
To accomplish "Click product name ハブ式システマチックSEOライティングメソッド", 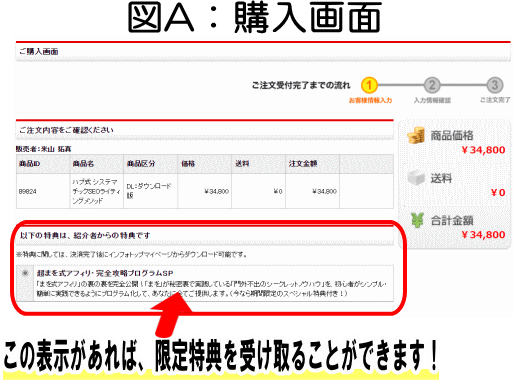I will 96,191.
